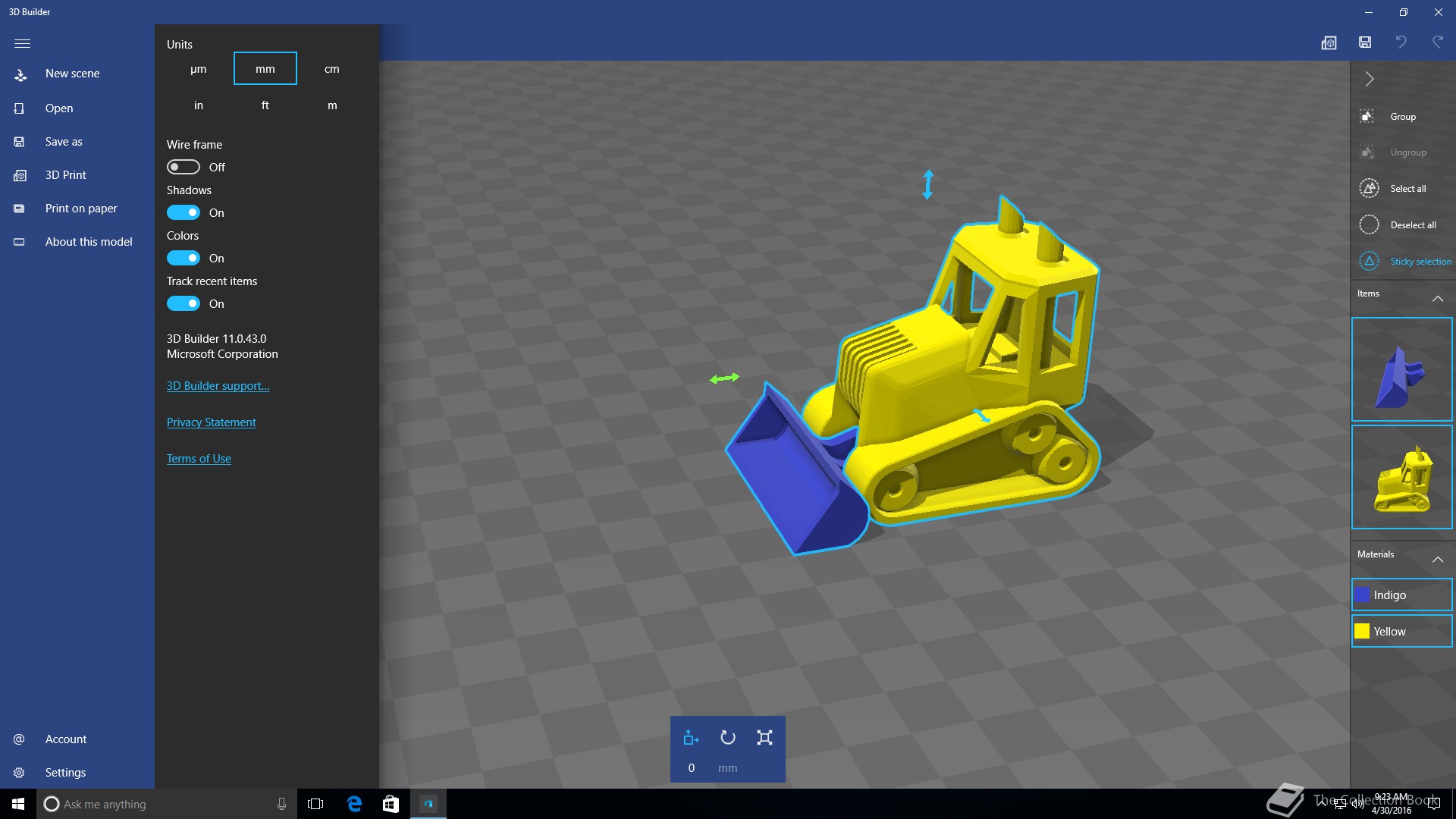Select the blue scoop item thumbnail

(1402, 370)
